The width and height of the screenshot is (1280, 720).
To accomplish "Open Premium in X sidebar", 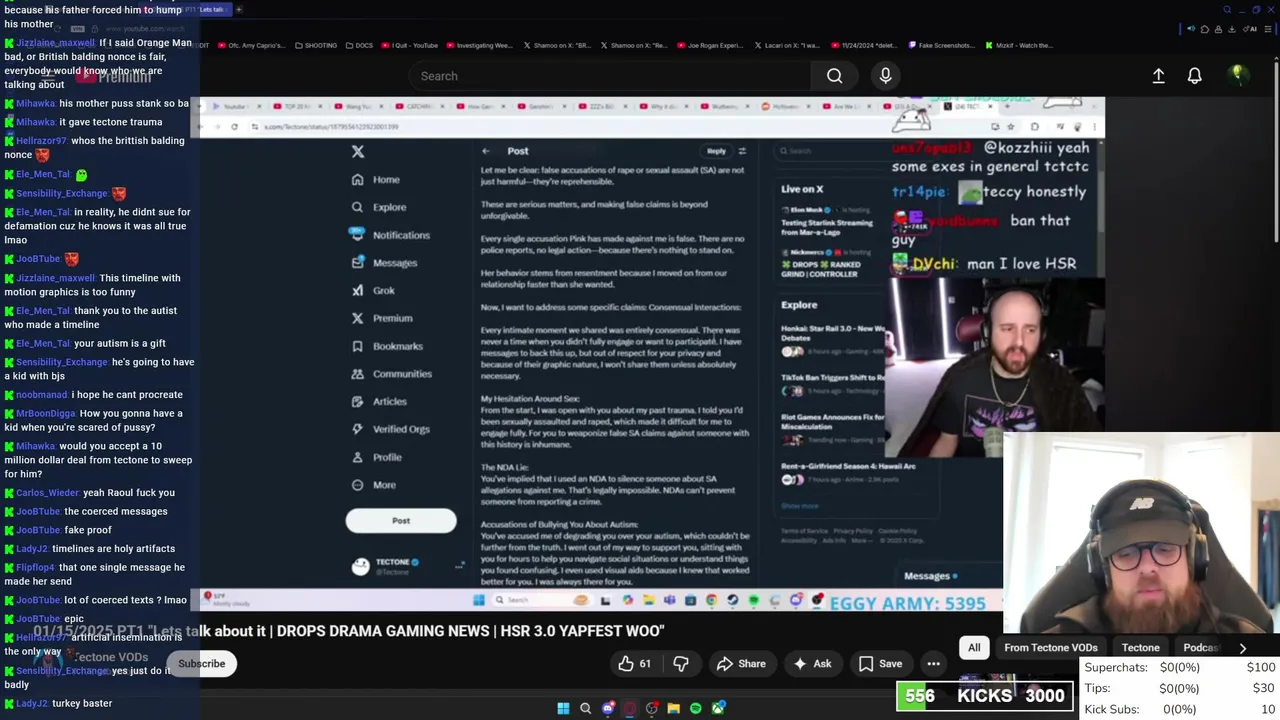I will click(x=382, y=318).
